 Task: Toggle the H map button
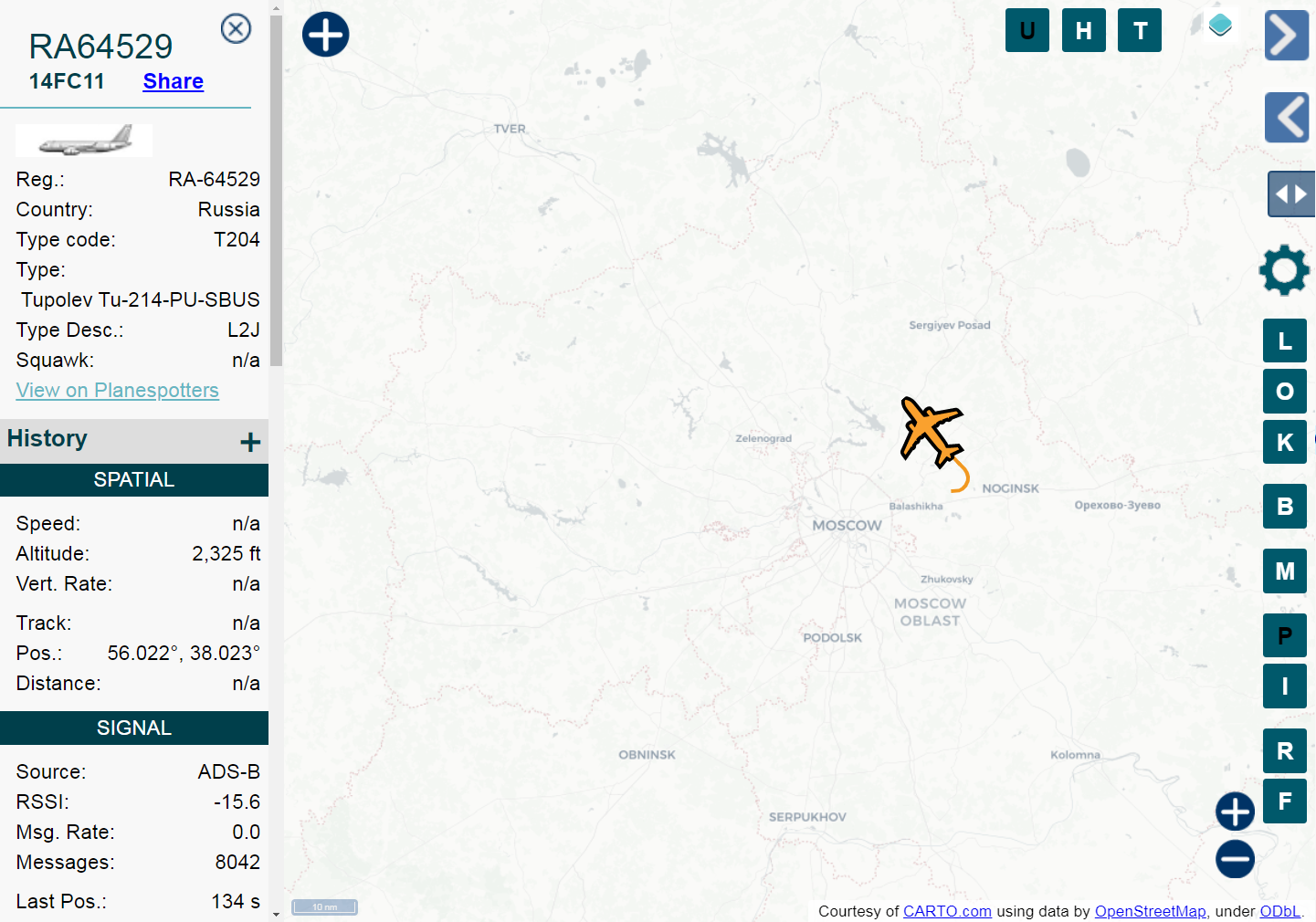pyautogui.click(x=1084, y=30)
